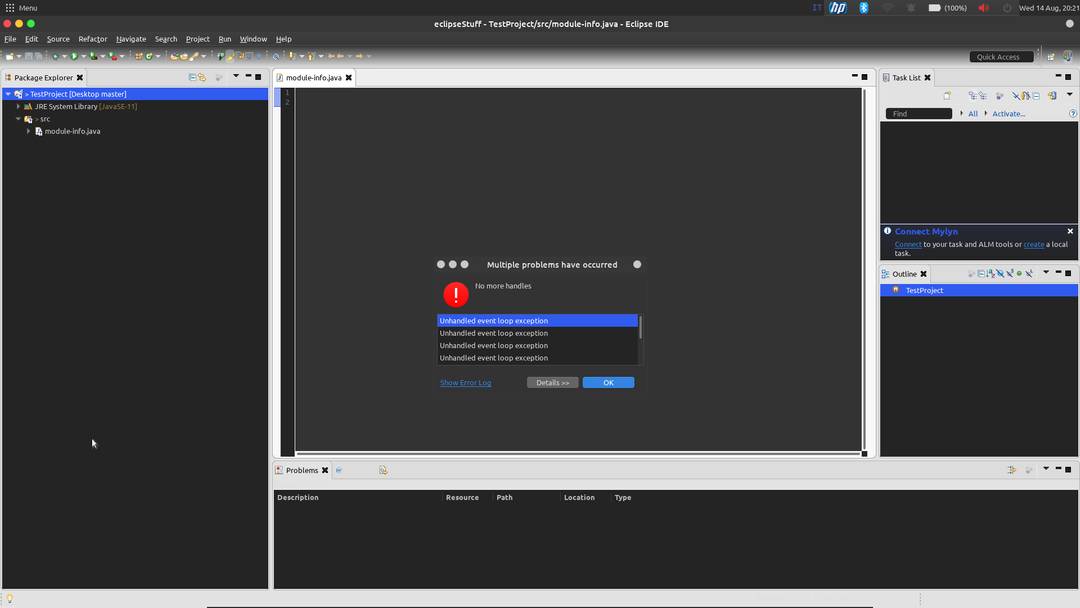The image size is (1080, 608).
Task: Toggle Link with Editor in Package Explorer
Action: [x=202, y=77]
